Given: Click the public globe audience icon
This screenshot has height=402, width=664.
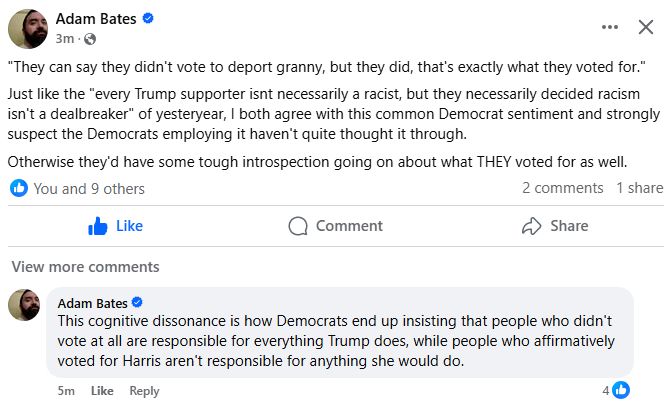Looking at the screenshot, I should tap(90, 39).
